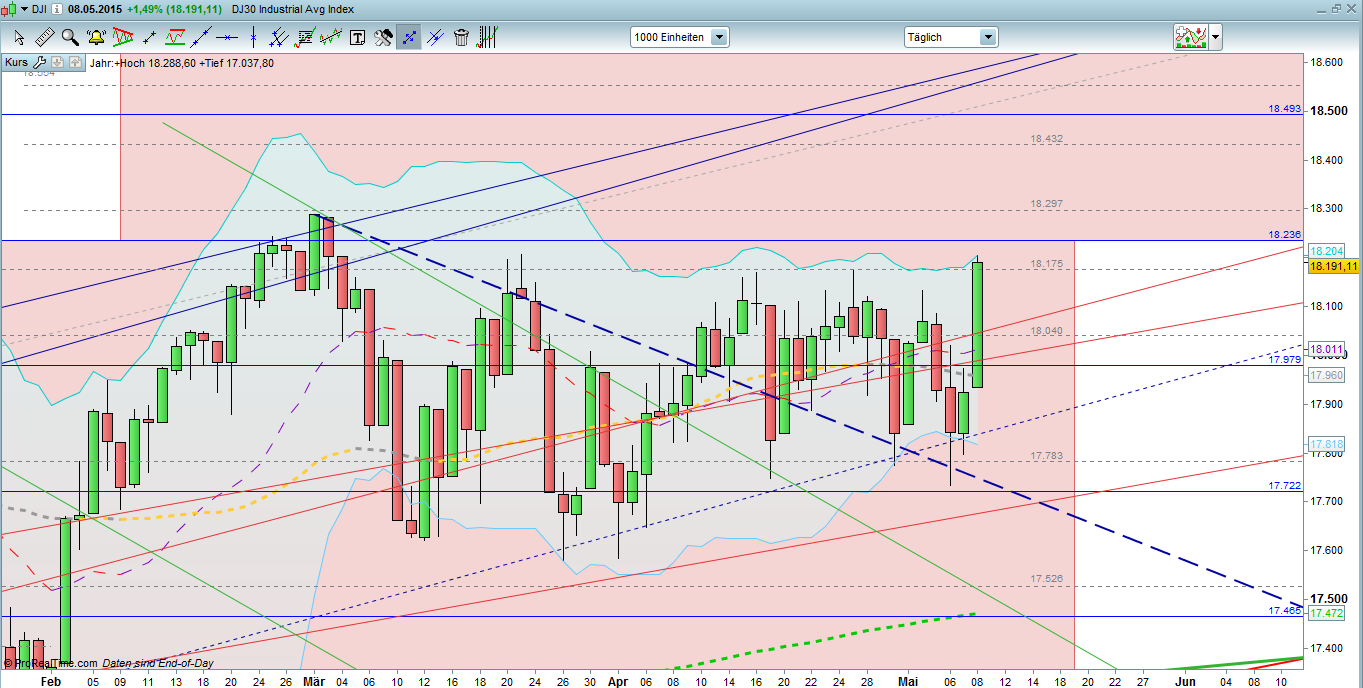
Task: Toggle the highlighted dashed line snap tool
Action: click(x=409, y=38)
